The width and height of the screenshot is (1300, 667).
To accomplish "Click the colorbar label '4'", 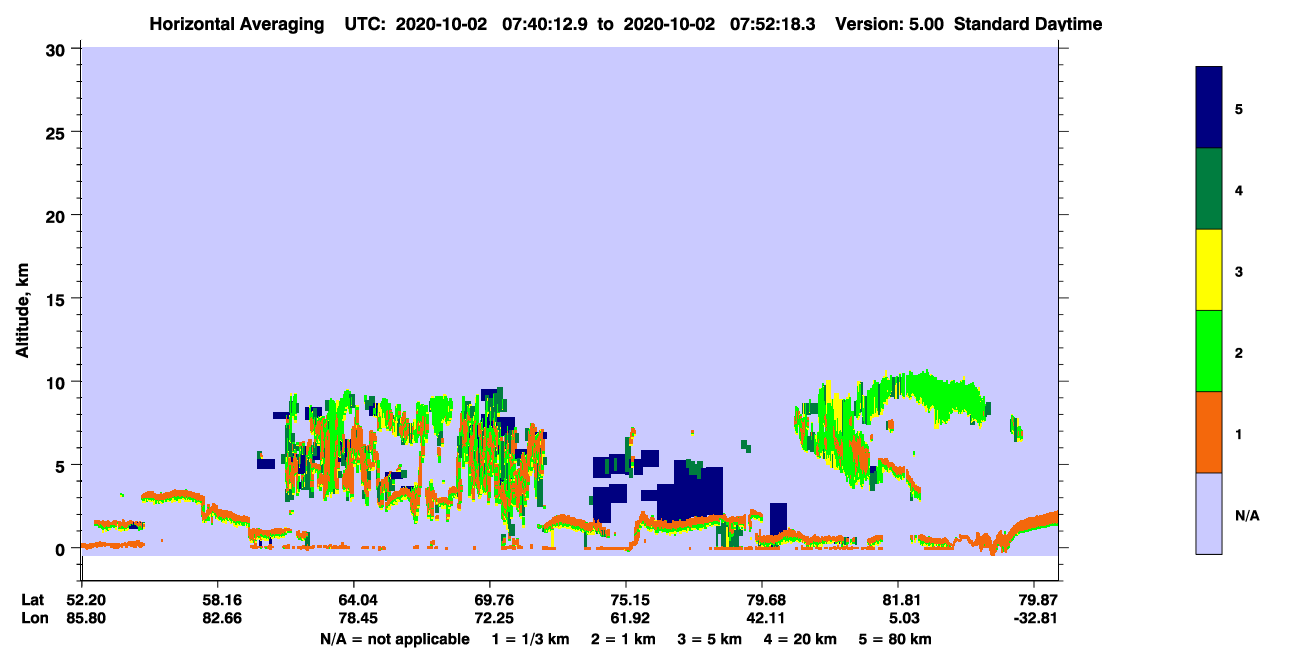I will click(x=1239, y=190).
